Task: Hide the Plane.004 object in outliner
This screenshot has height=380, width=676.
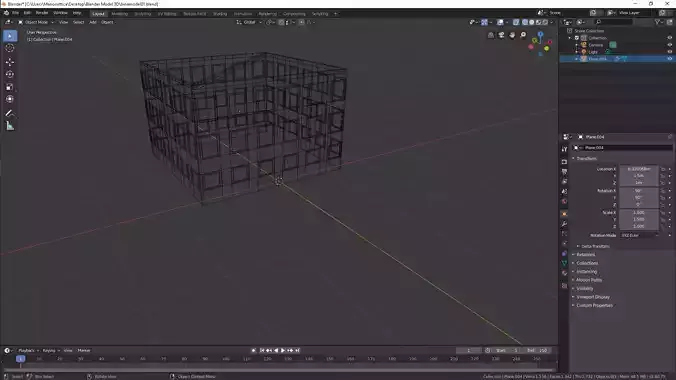Action: click(670, 59)
